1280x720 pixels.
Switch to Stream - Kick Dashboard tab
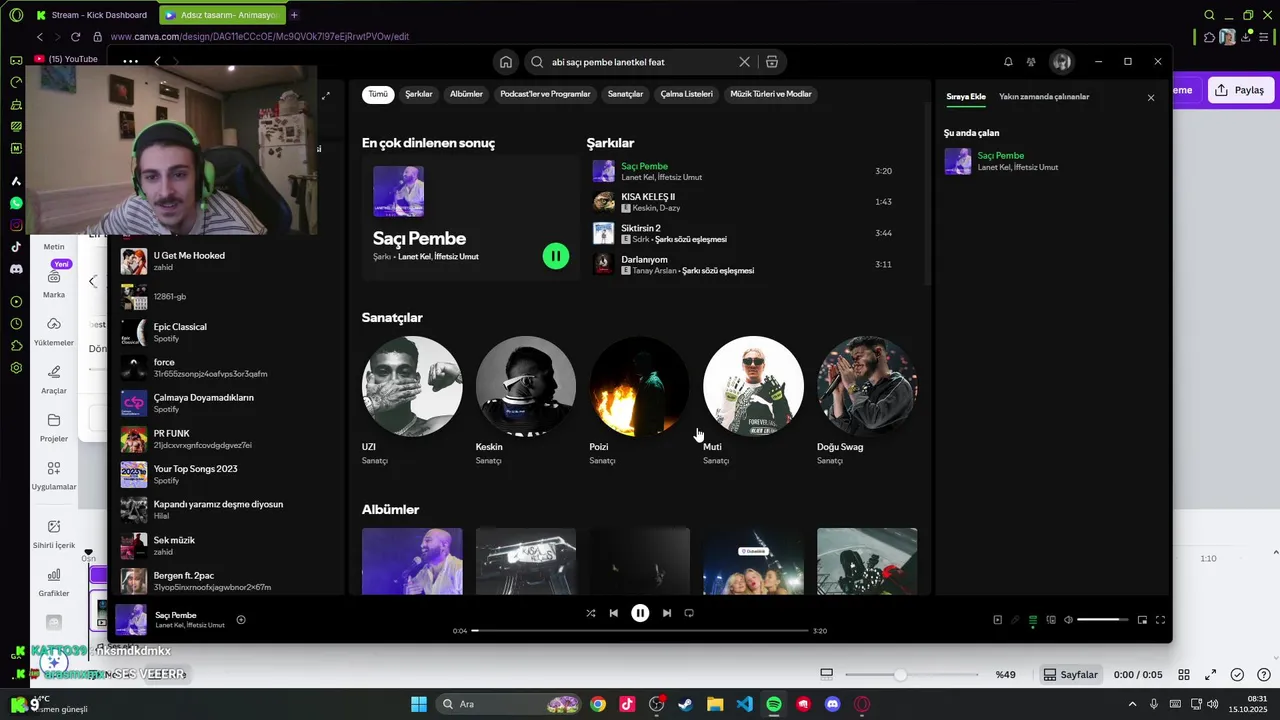click(x=91, y=15)
